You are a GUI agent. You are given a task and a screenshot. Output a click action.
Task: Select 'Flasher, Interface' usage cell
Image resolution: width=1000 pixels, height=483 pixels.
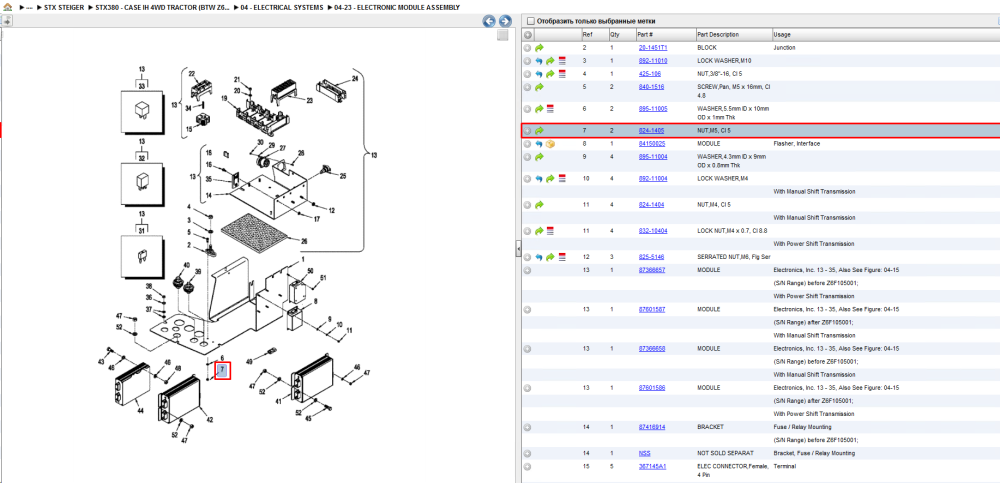point(797,144)
